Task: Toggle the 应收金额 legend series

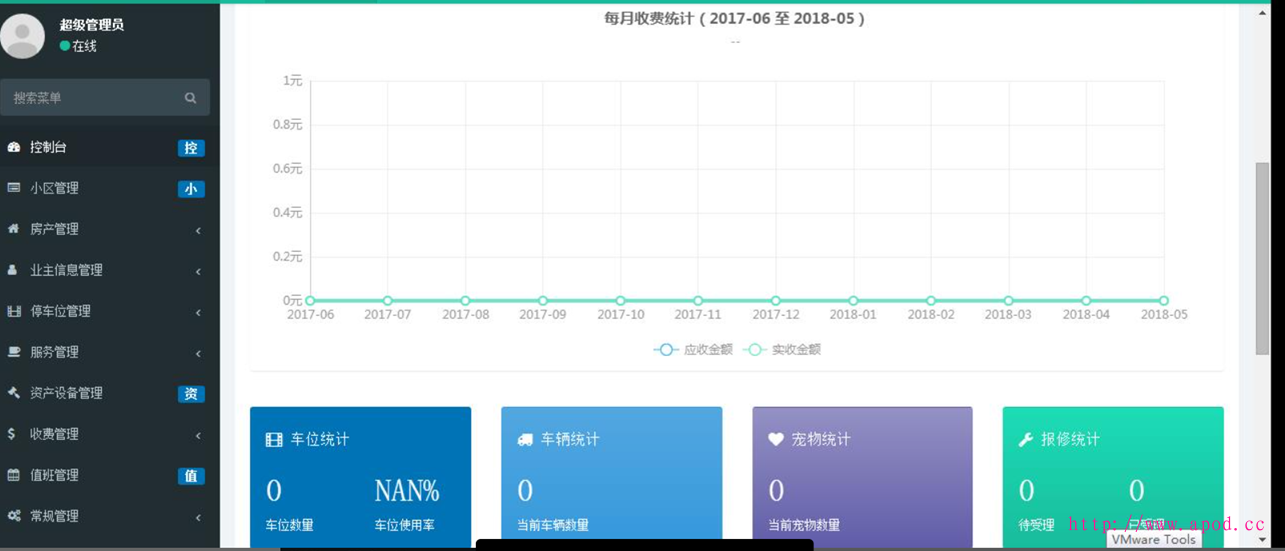Action: coord(693,349)
